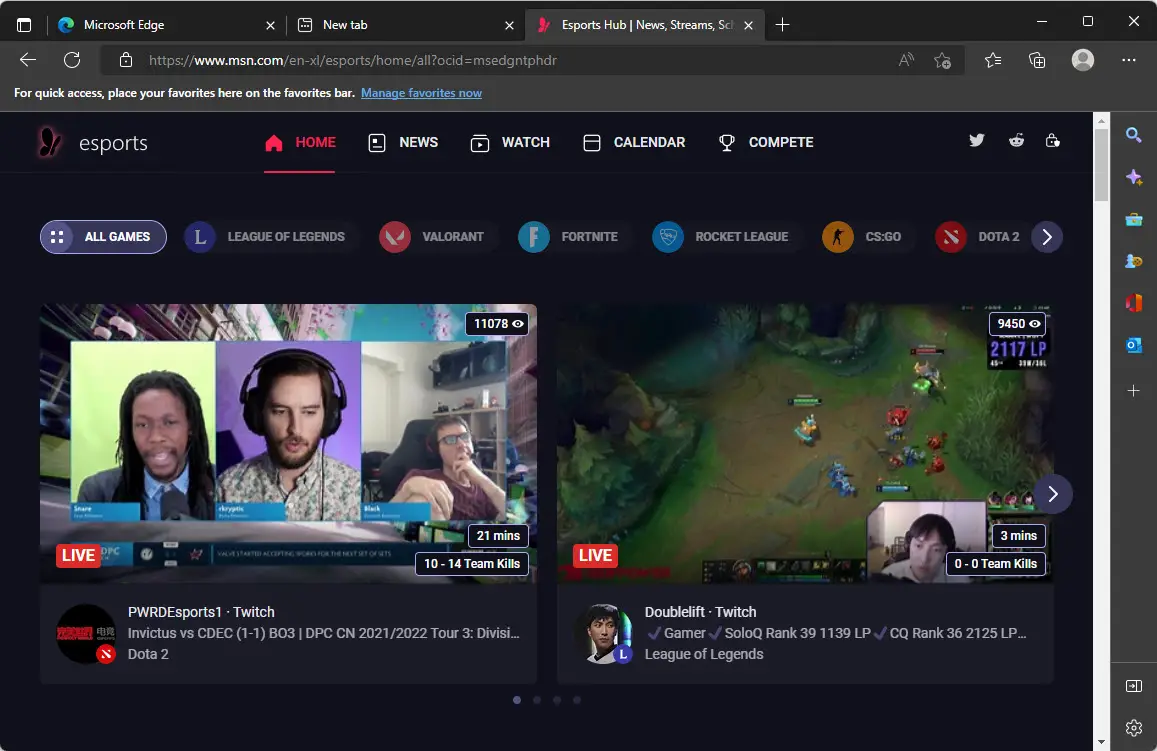Refresh the page
The image size is (1157, 751).
[x=72, y=60]
